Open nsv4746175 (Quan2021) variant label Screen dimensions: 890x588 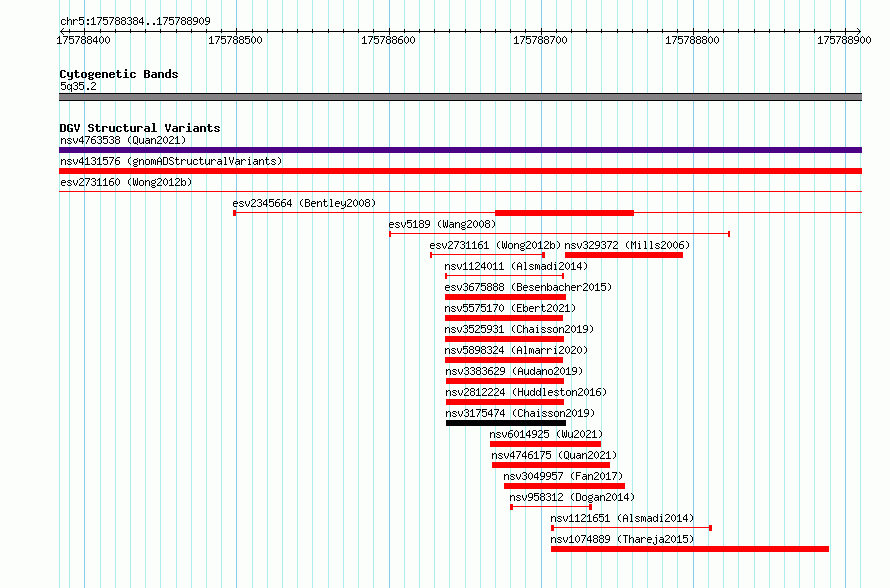click(x=554, y=455)
